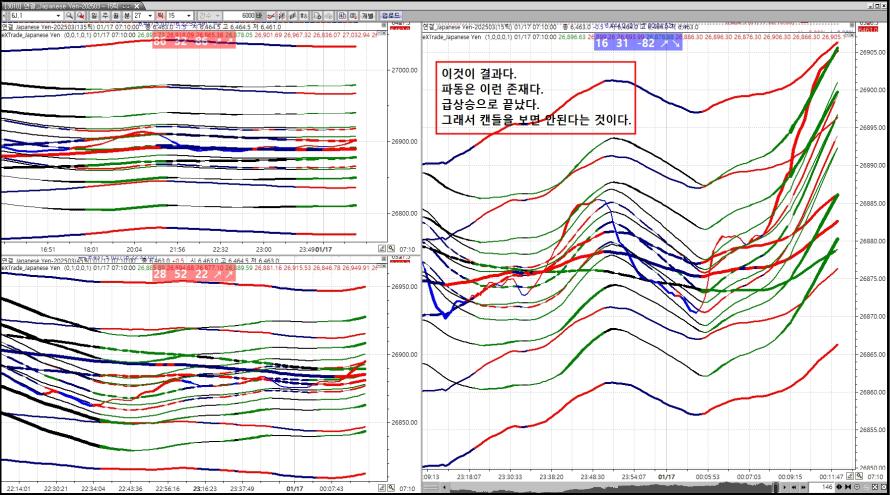Click the play arrow in the bottom chart controls
The height and width of the screenshot is (495, 890).
(785, 487)
